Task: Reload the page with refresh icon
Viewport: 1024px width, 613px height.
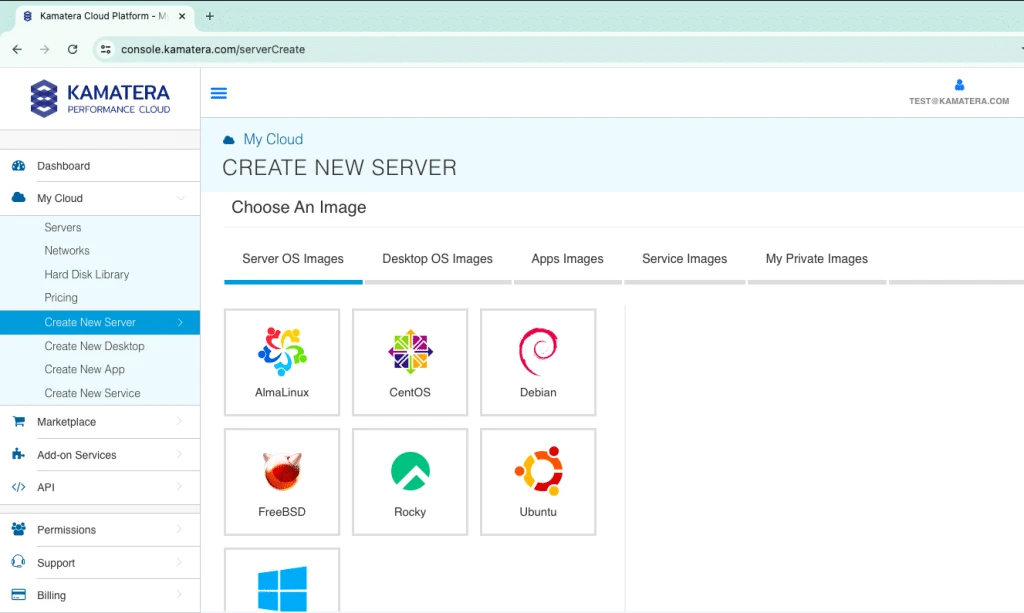Action: click(x=72, y=50)
